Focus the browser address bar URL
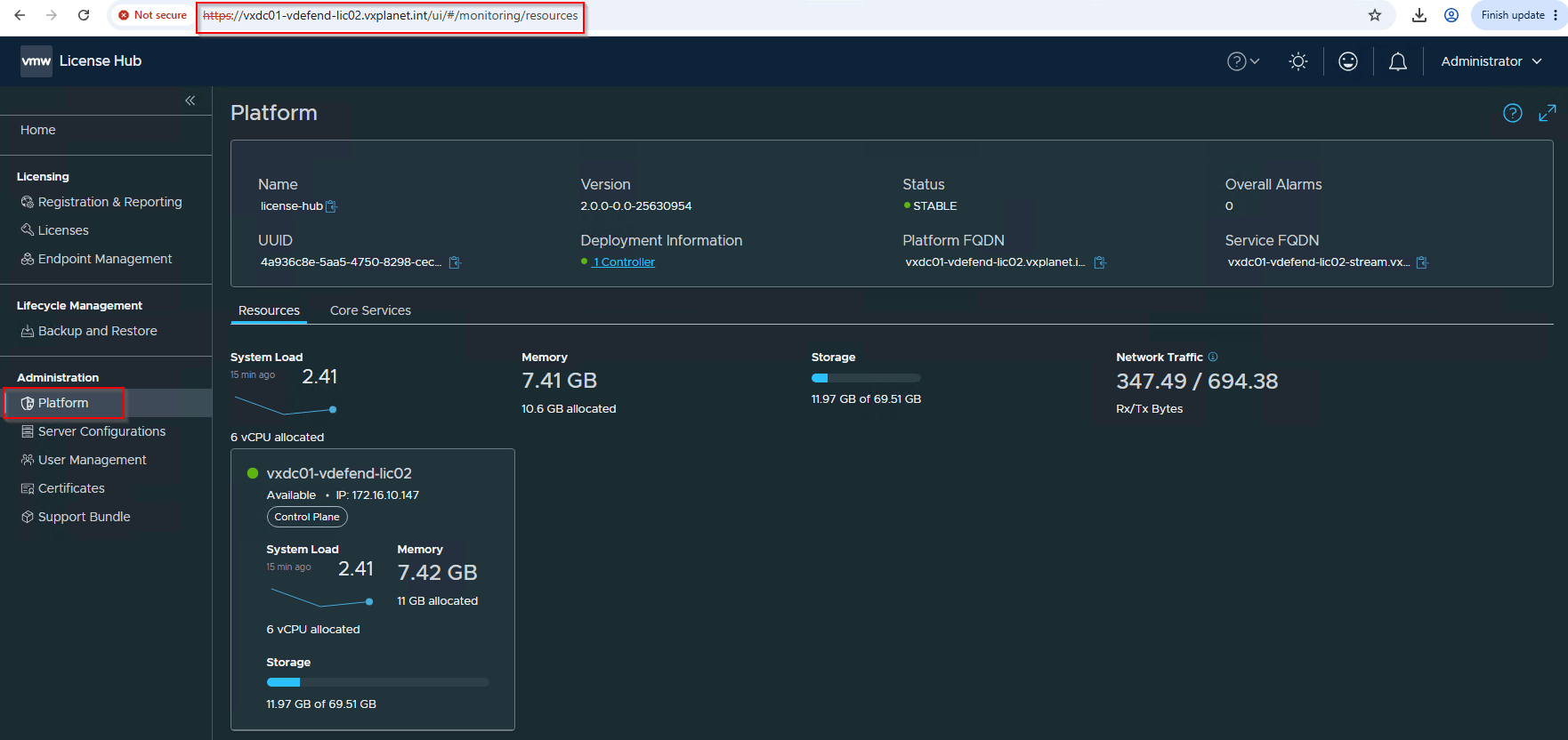 pos(390,15)
